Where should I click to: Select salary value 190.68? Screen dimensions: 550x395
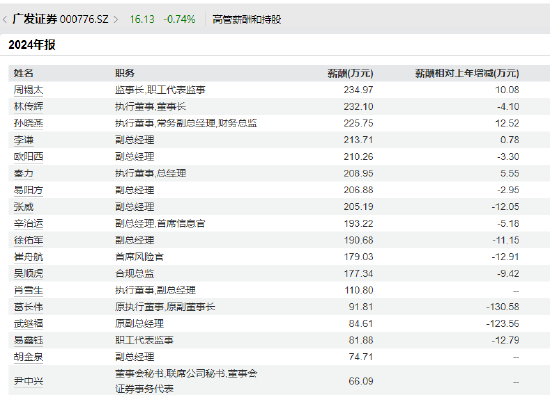pos(358,240)
